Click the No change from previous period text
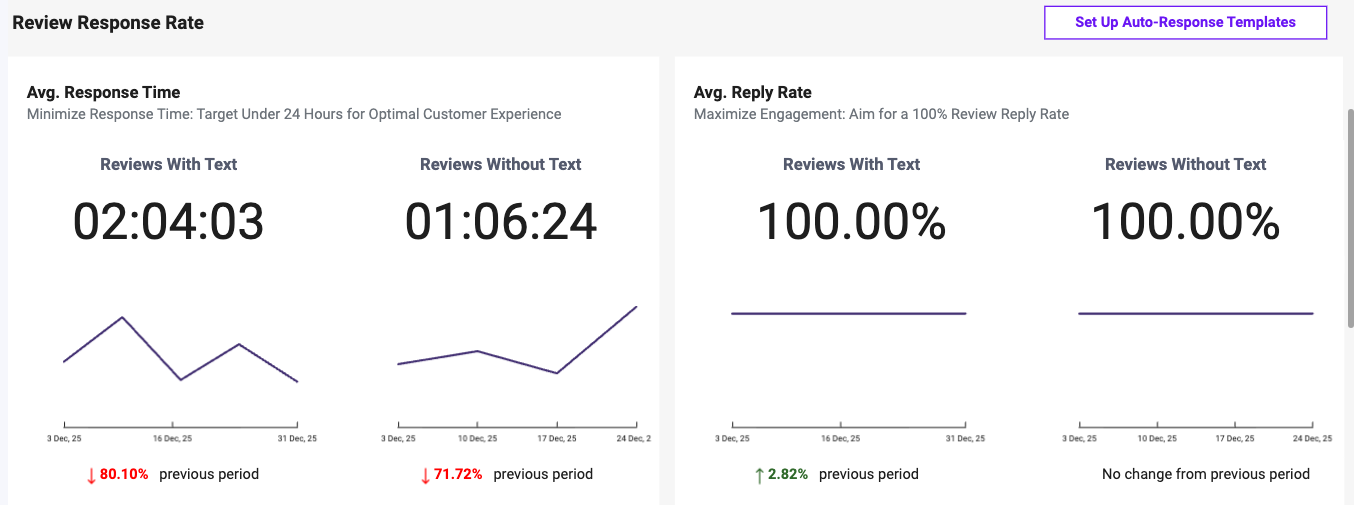The image size is (1354, 505). tap(1205, 474)
